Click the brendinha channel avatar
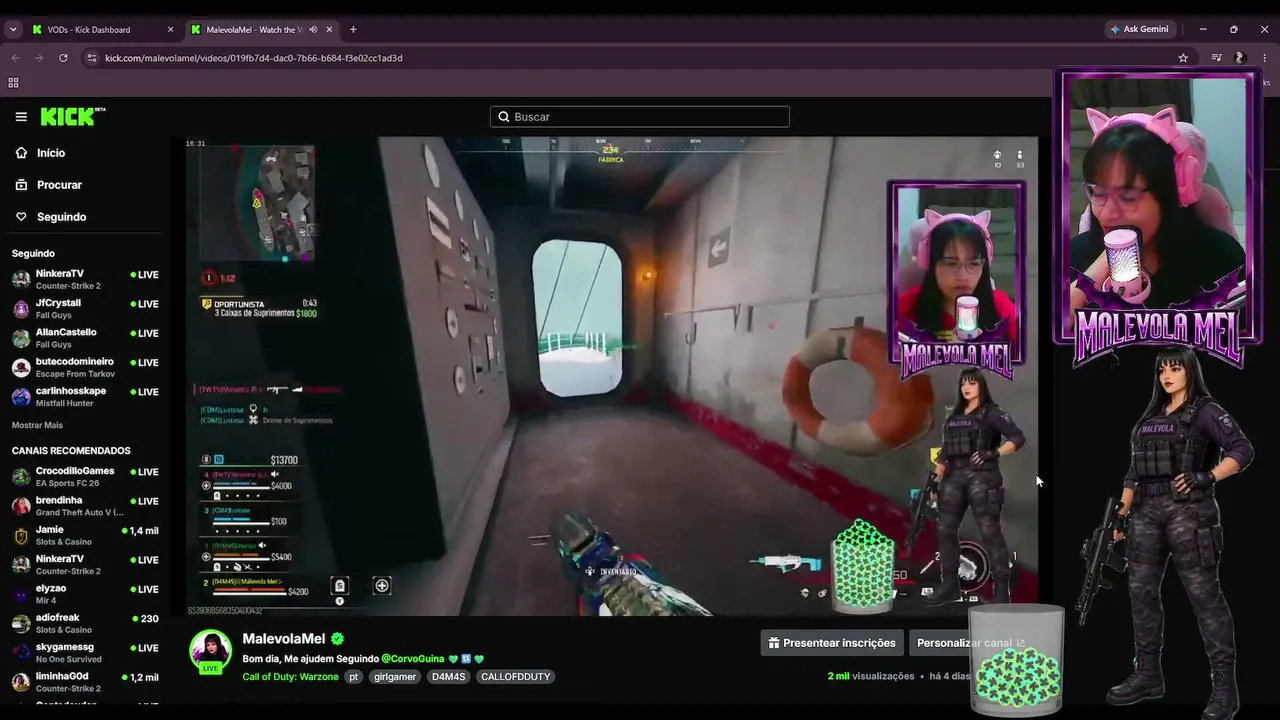Viewport: 1280px width, 720px height. coord(21,506)
